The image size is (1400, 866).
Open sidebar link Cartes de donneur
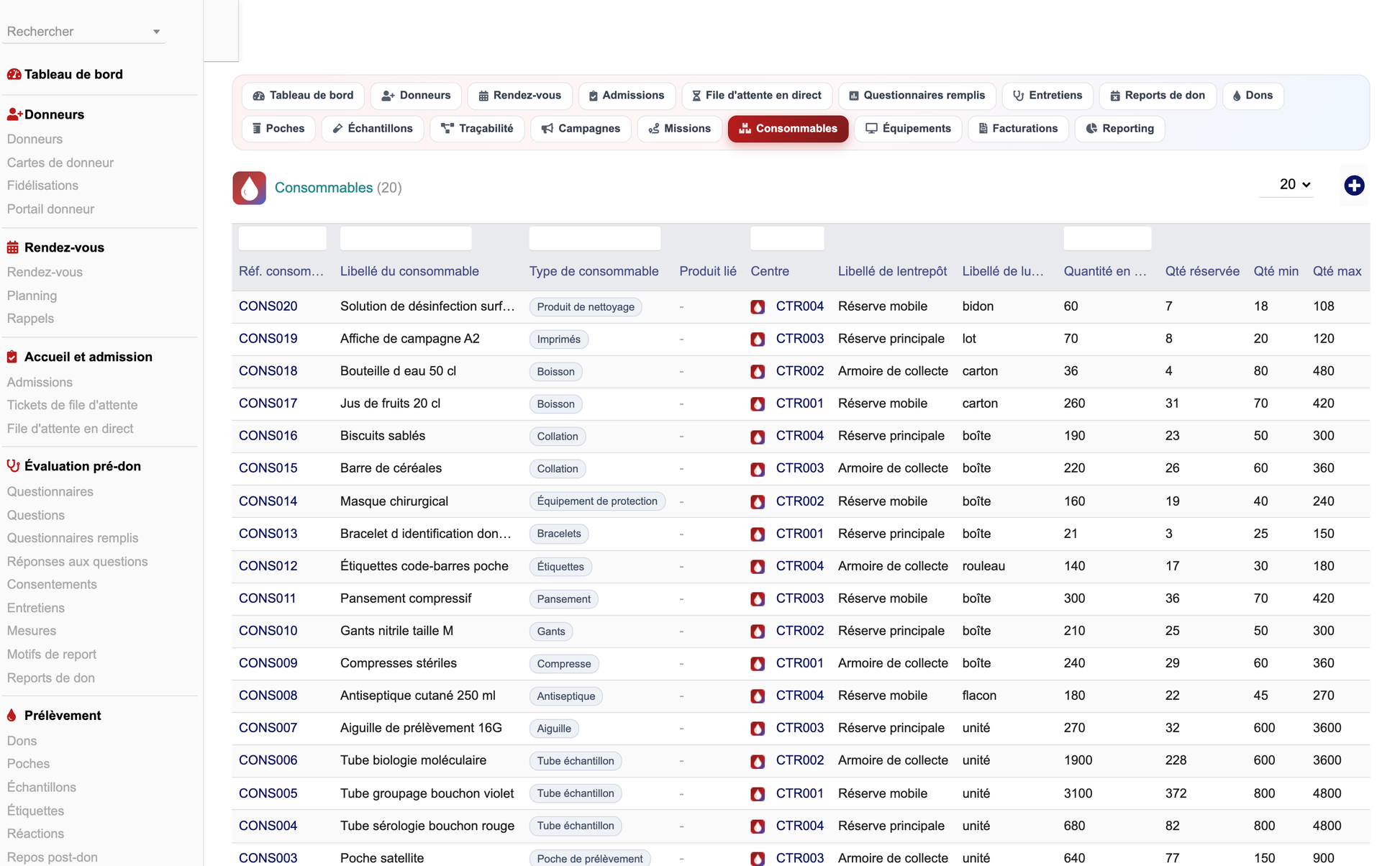(60, 163)
